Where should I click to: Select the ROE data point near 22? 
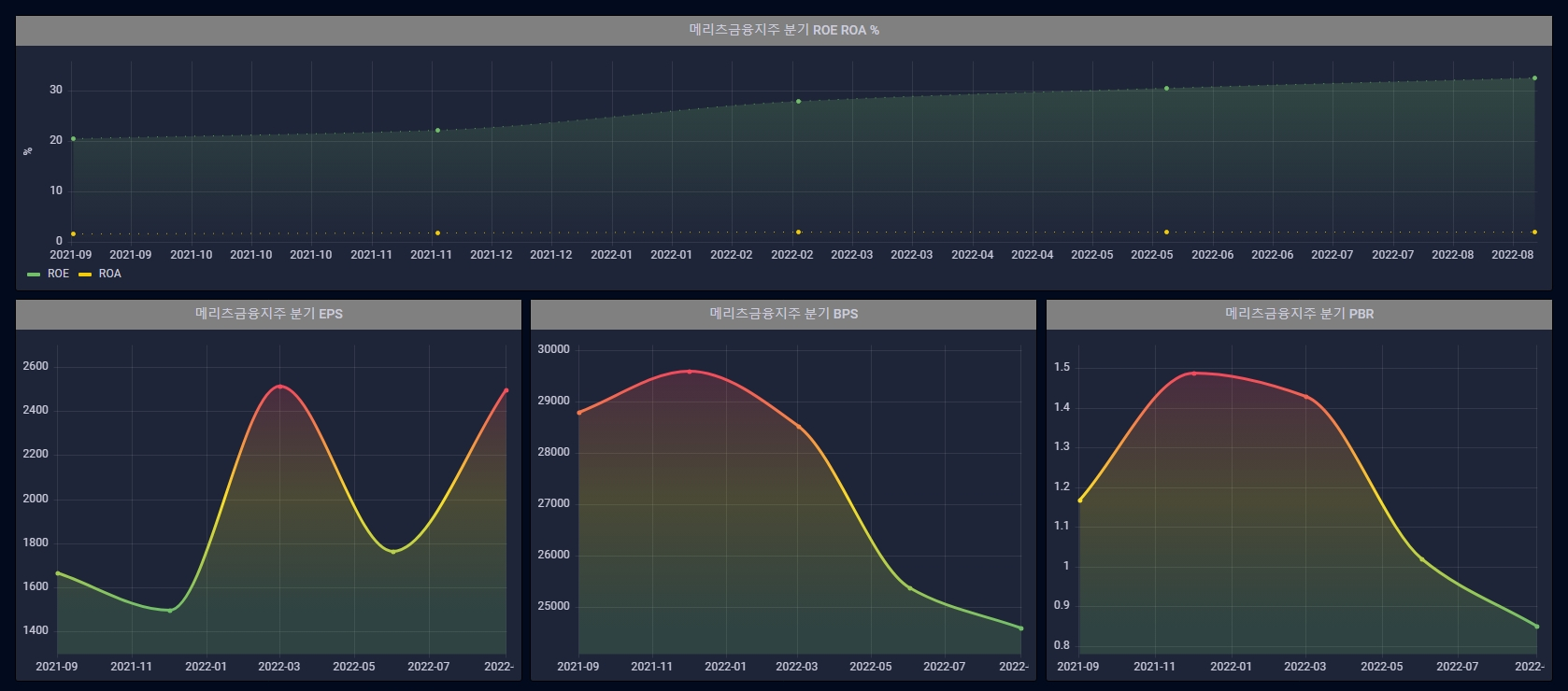pos(437,131)
